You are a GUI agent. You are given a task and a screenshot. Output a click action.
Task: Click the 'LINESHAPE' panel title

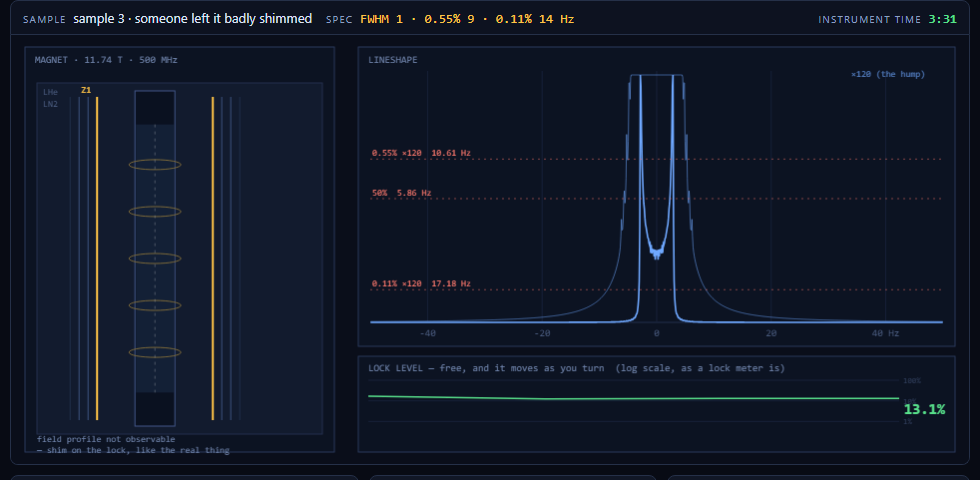click(392, 60)
